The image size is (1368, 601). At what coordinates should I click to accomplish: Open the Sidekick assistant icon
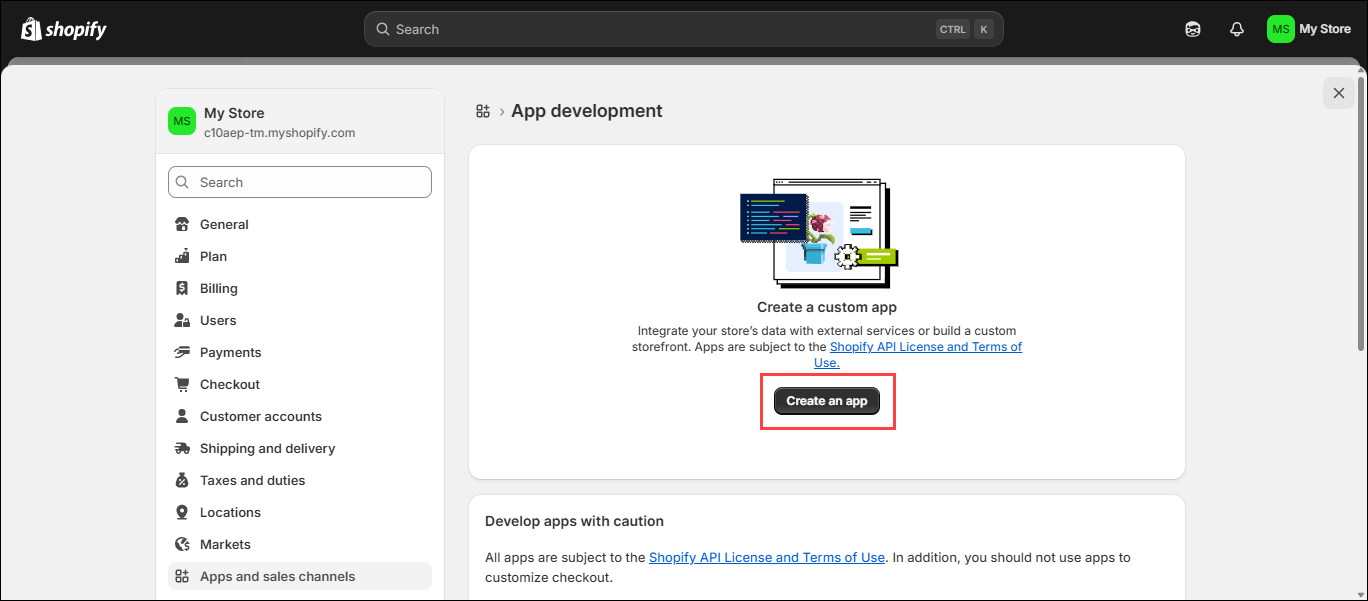tap(1193, 29)
